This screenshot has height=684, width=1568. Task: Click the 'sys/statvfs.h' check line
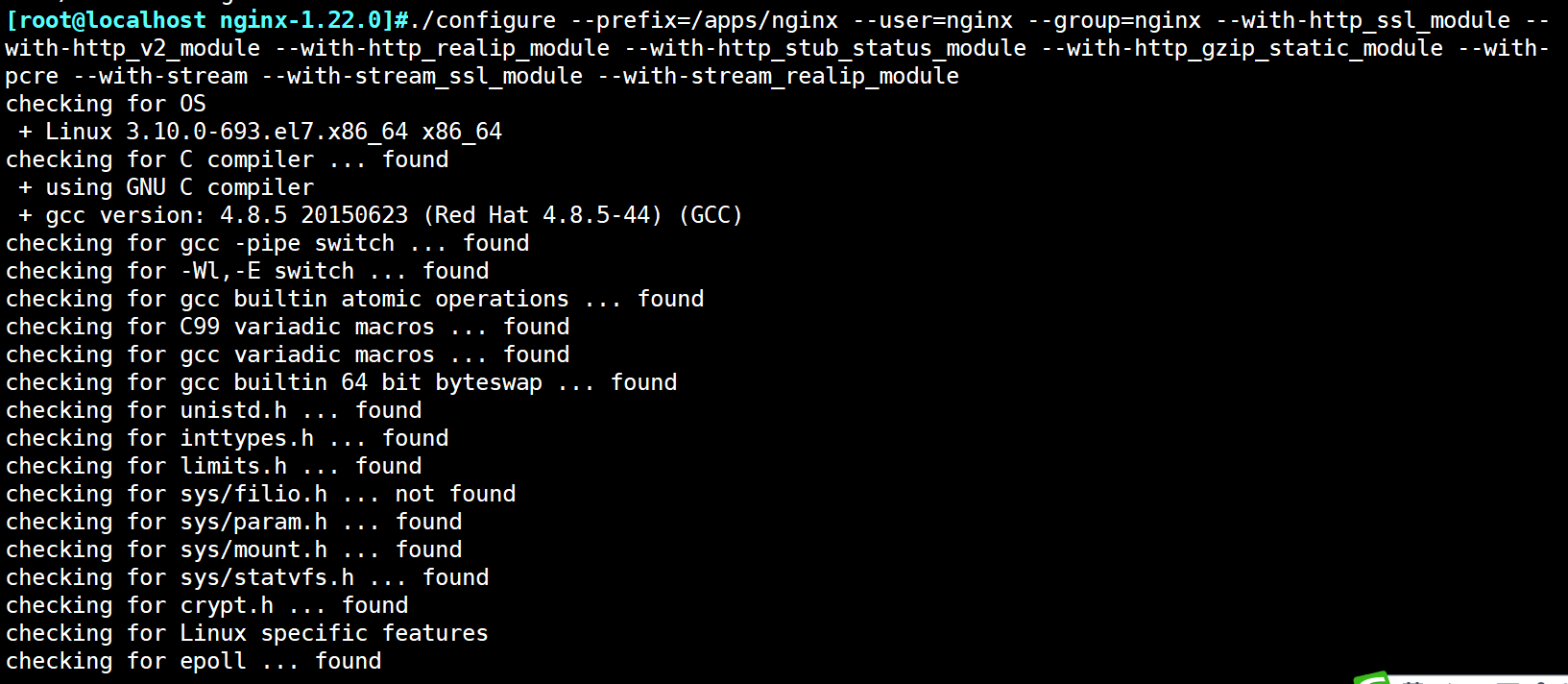(247, 577)
